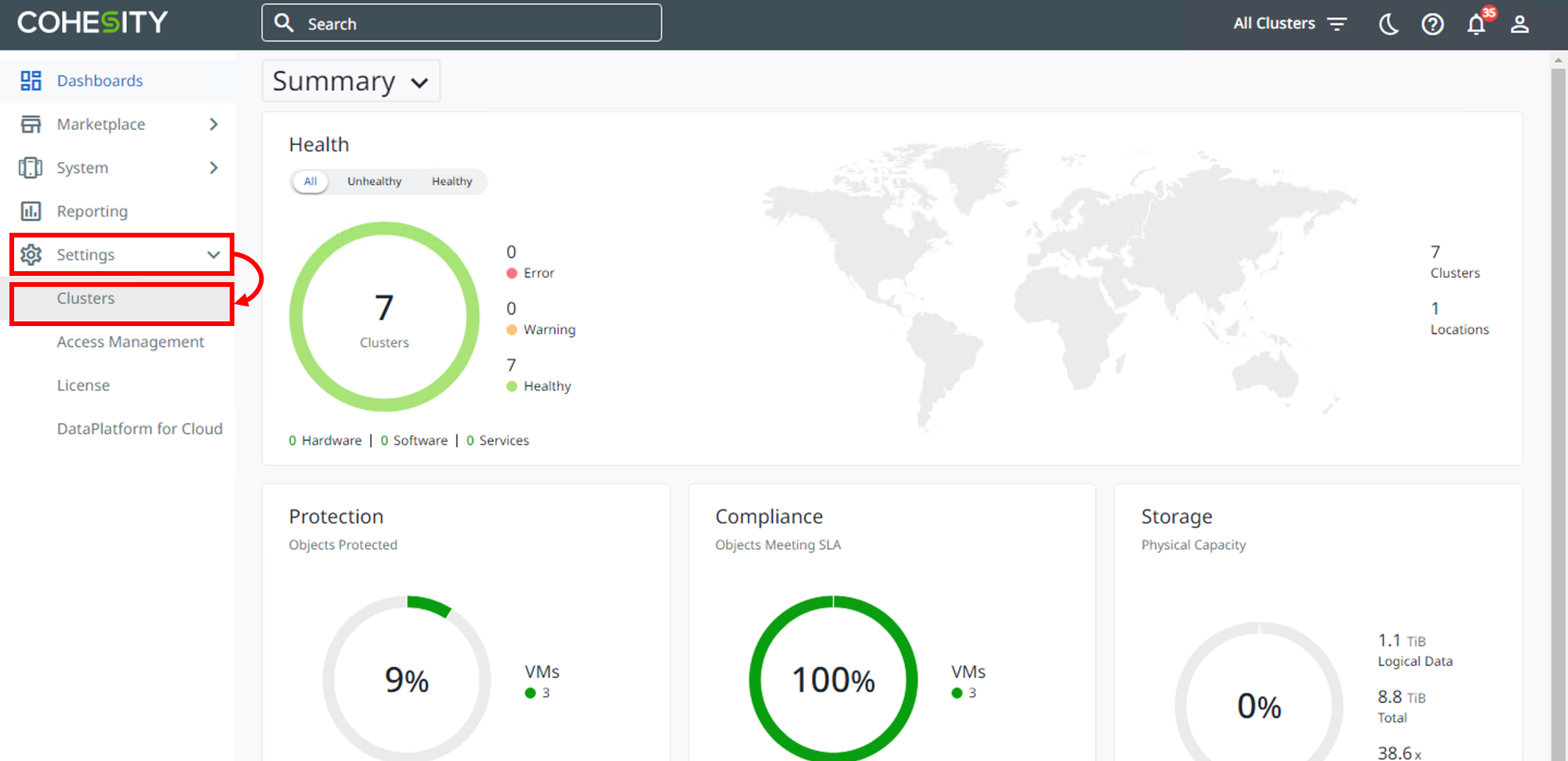
Task: Click the Cohesity logo
Action: (x=93, y=22)
